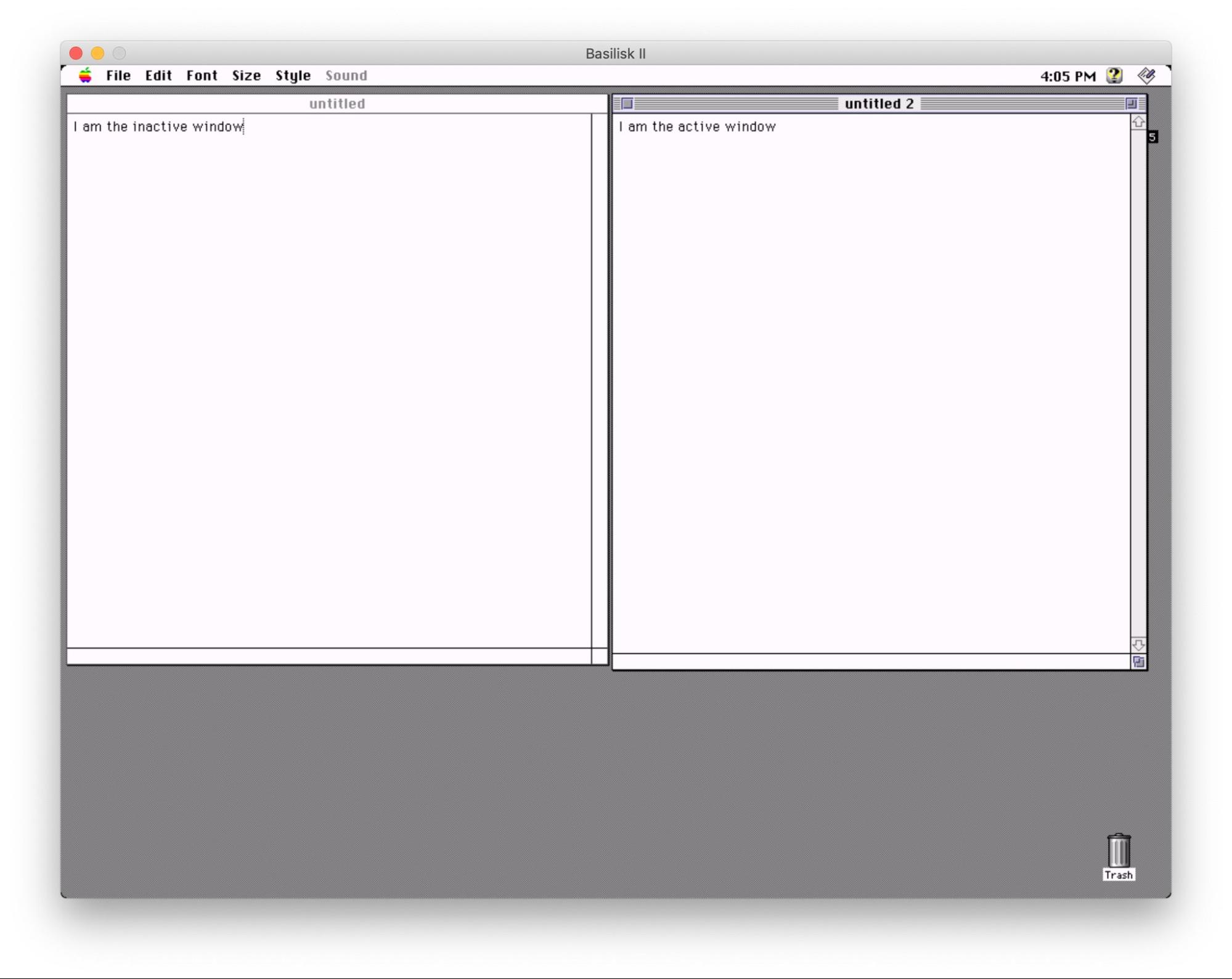The image size is (1232, 979).
Task: Select the Style menu item
Action: (x=293, y=75)
